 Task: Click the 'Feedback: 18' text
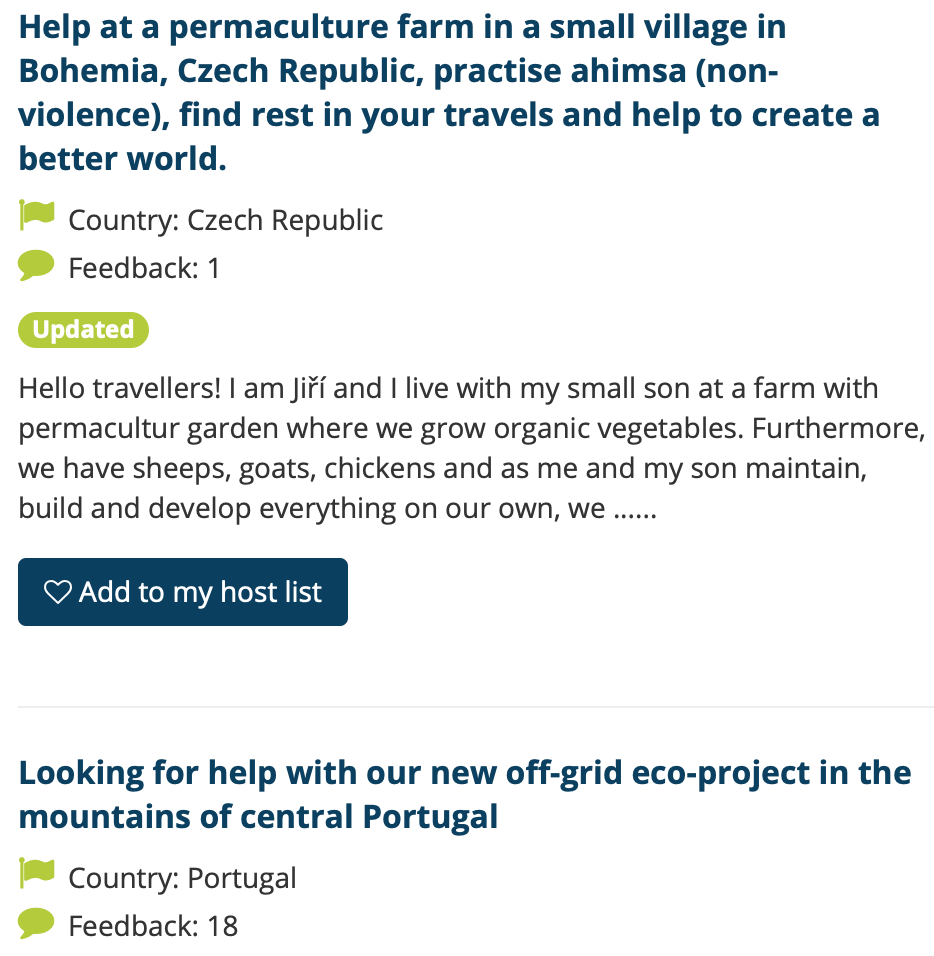click(x=153, y=926)
